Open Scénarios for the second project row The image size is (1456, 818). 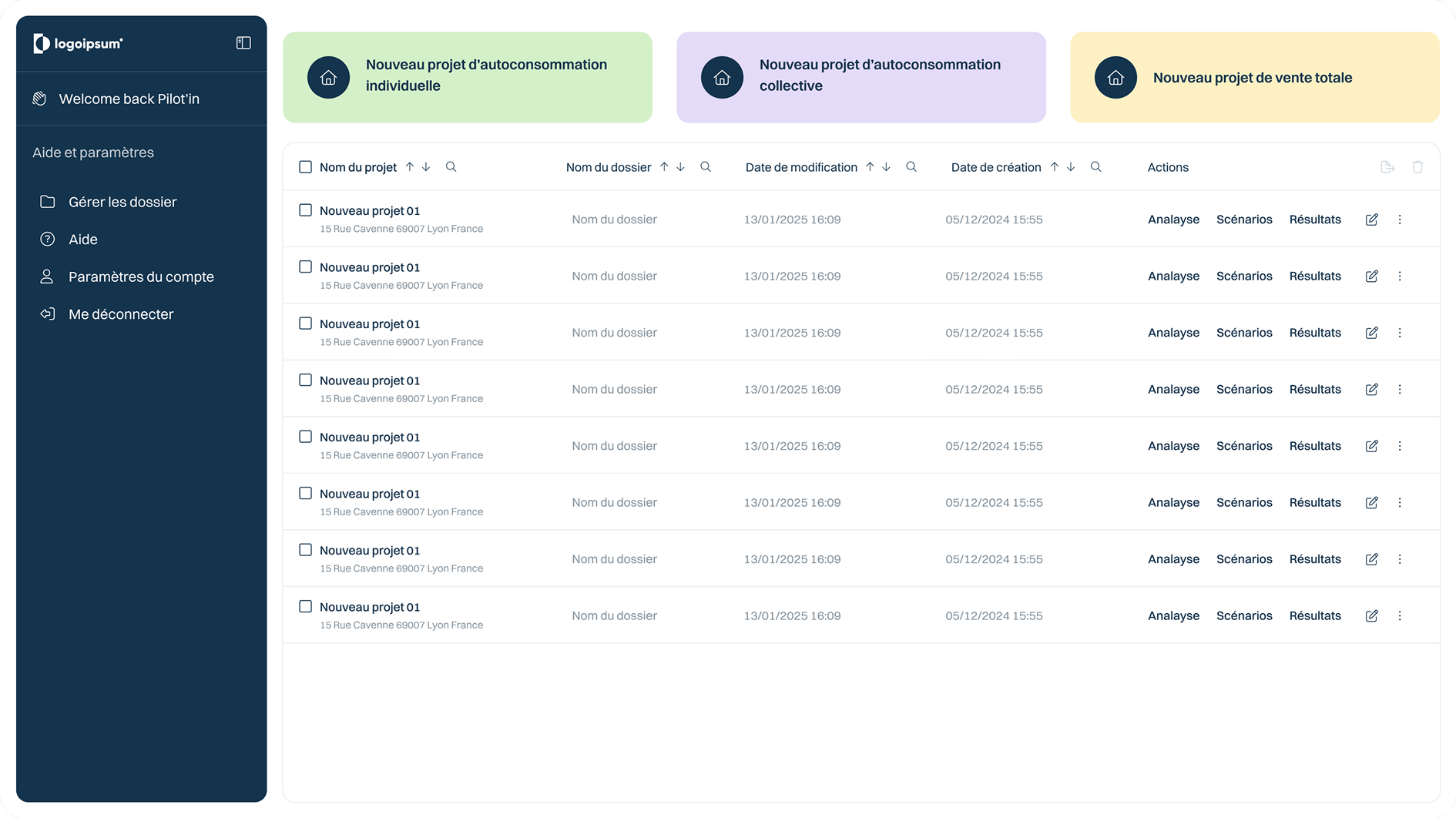pyautogui.click(x=1244, y=276)
